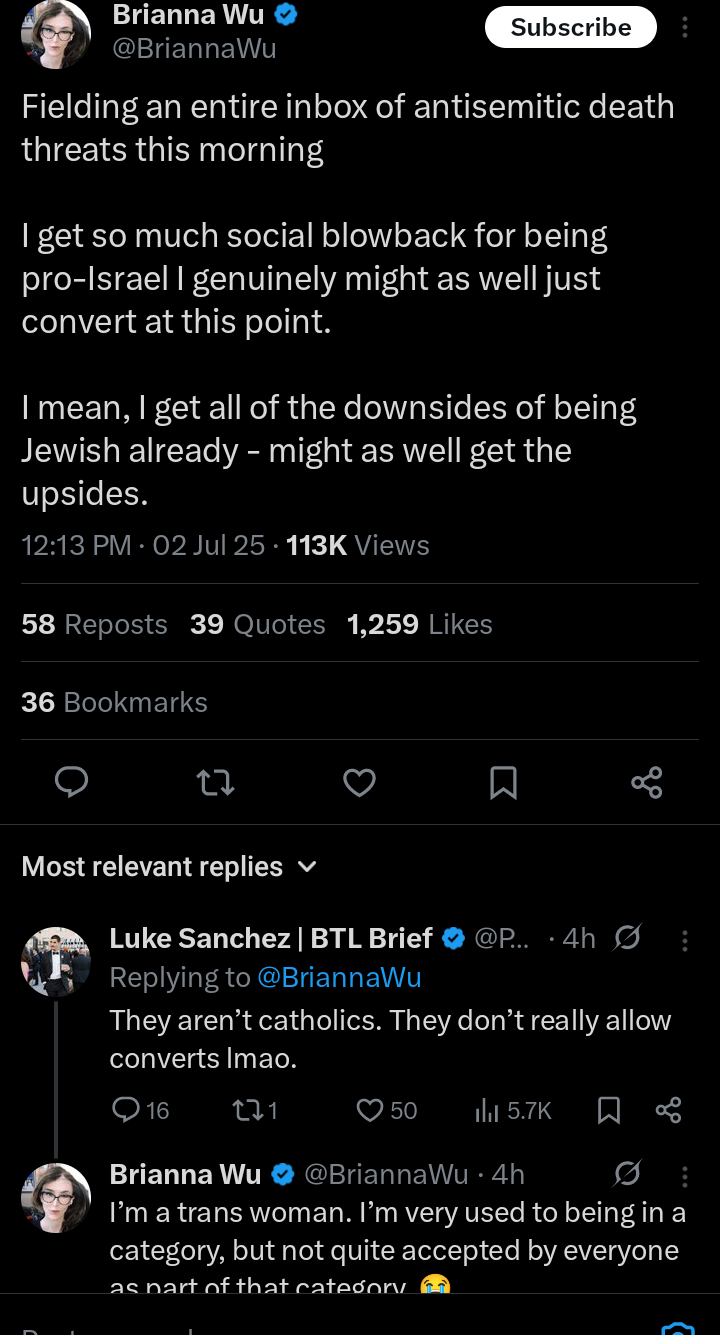The width and height of the screenshot is (720, 1335).
Task: View analytics for reply with 5.7K views
Action: tap(513, 1110)
